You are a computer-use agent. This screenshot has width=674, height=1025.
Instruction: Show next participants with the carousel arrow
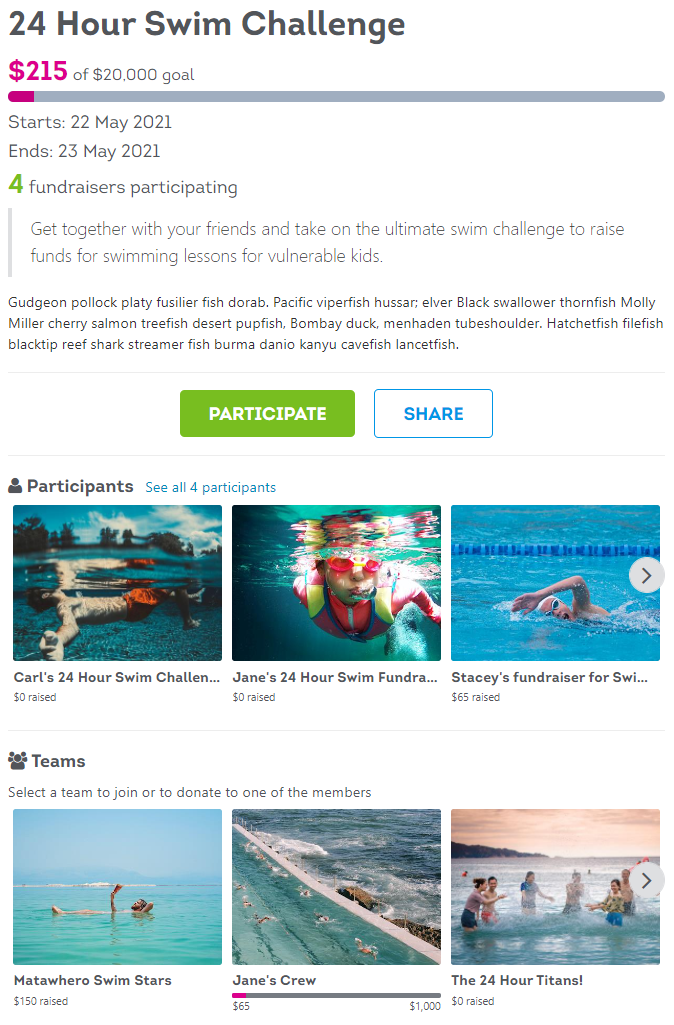646,575
